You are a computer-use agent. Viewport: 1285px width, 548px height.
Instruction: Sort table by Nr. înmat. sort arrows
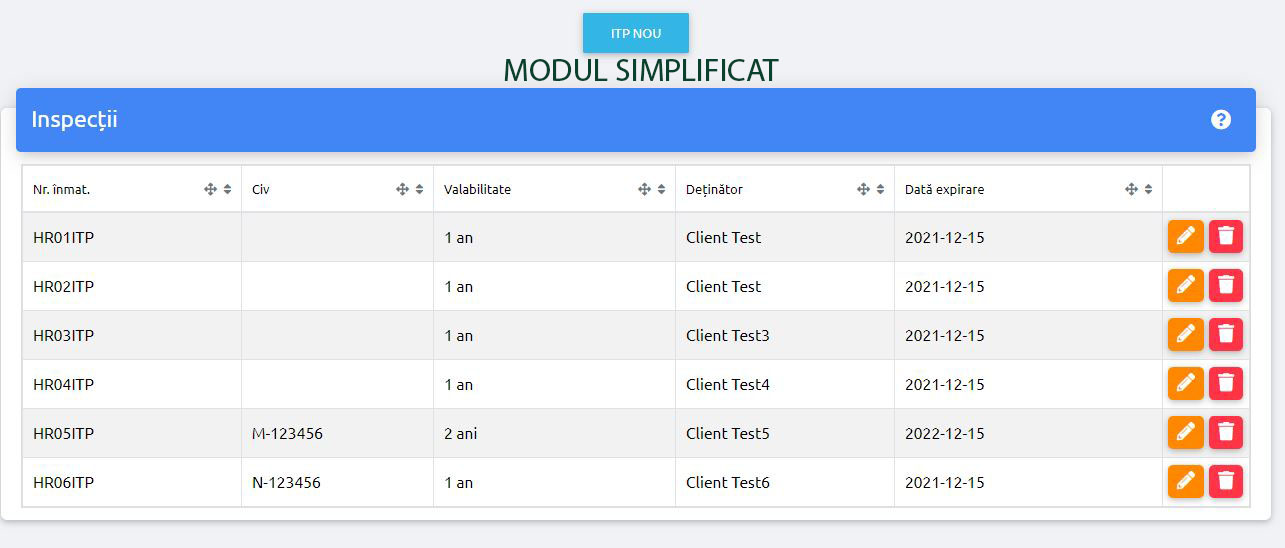coord(228,189)
